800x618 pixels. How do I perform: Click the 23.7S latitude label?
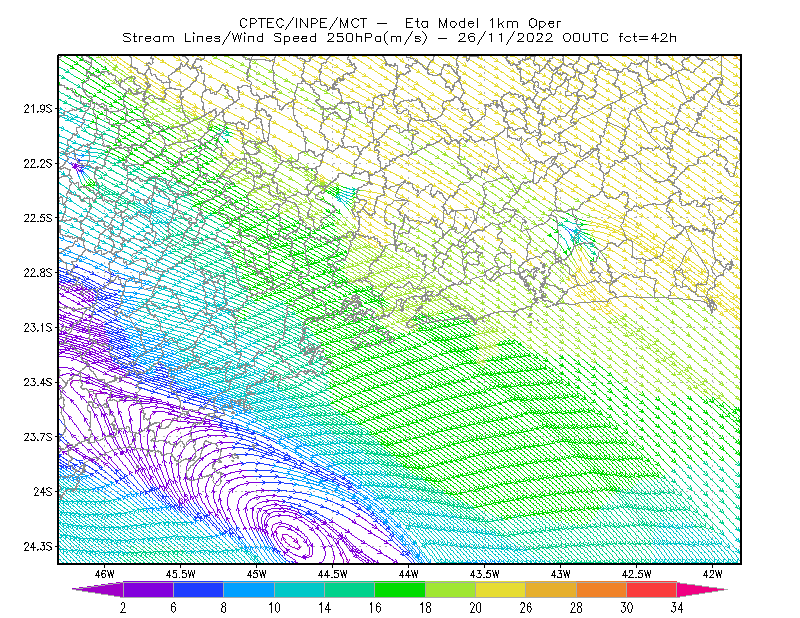coord(37,437)
